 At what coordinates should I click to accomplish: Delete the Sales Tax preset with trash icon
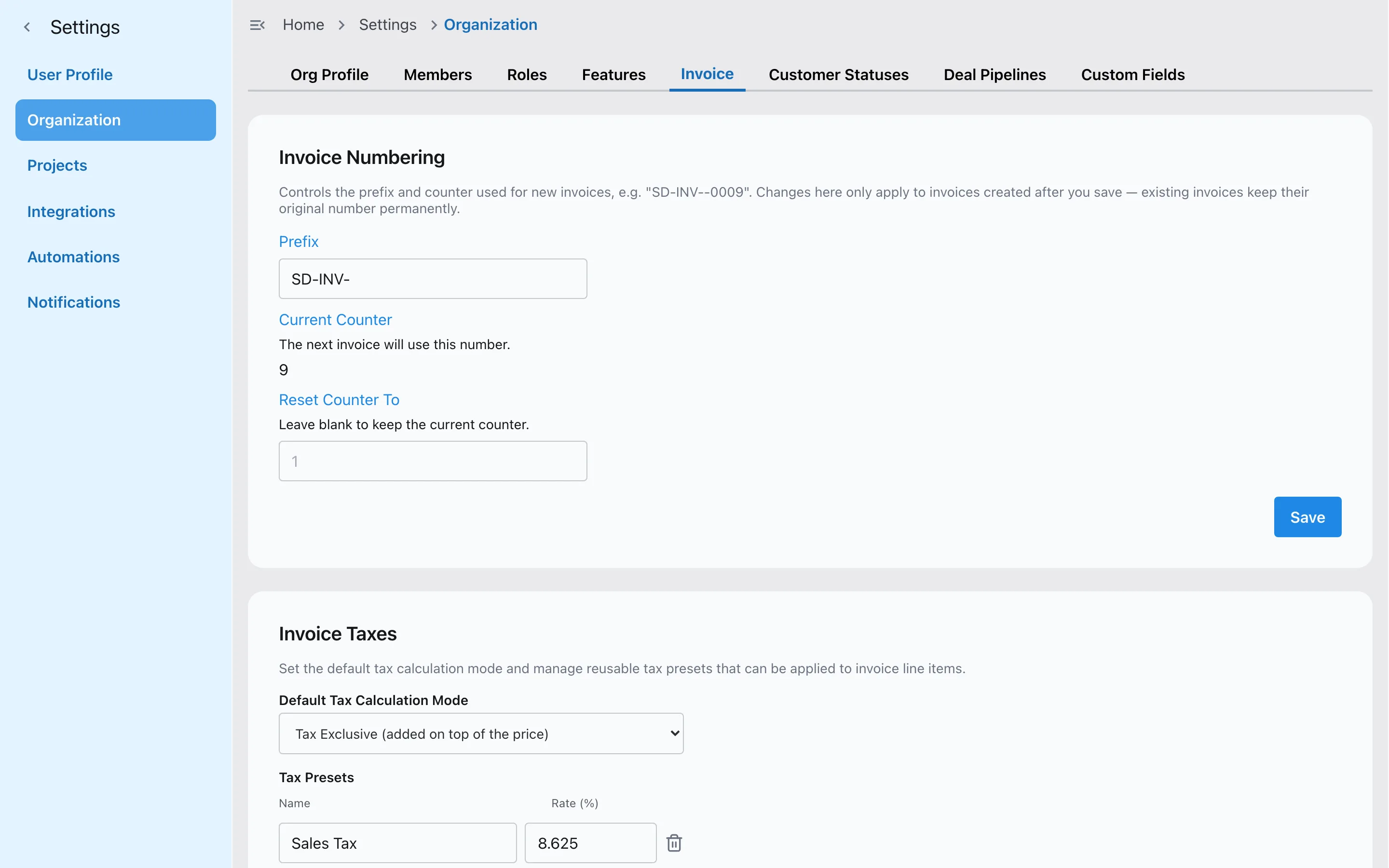pos(674,843)
